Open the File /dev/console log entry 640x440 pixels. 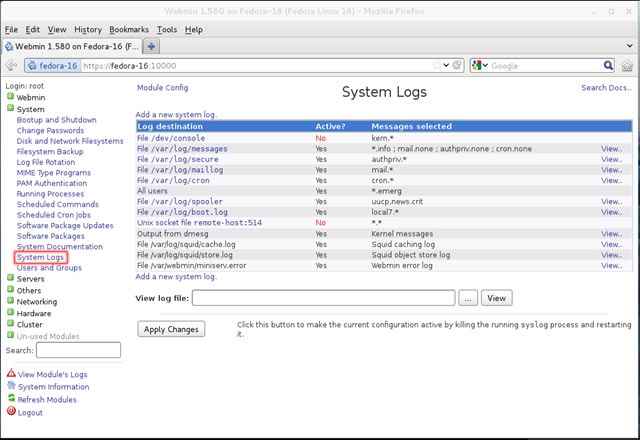(x=171, y=138)
